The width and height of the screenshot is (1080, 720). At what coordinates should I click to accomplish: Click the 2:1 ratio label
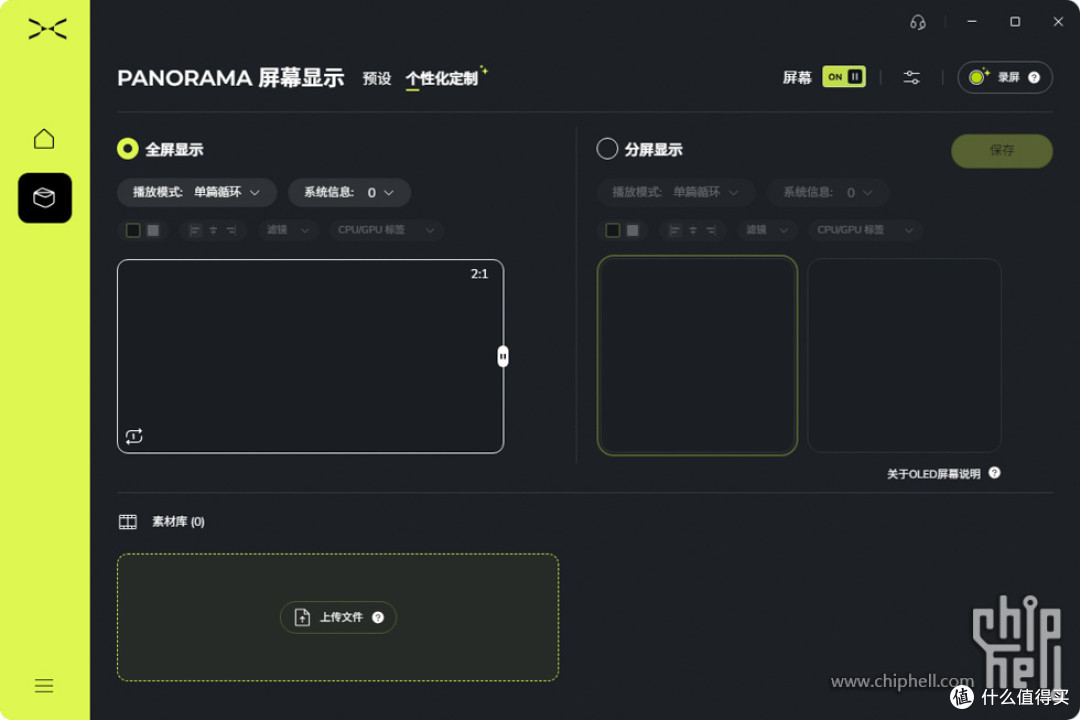[x=479, y=274]
